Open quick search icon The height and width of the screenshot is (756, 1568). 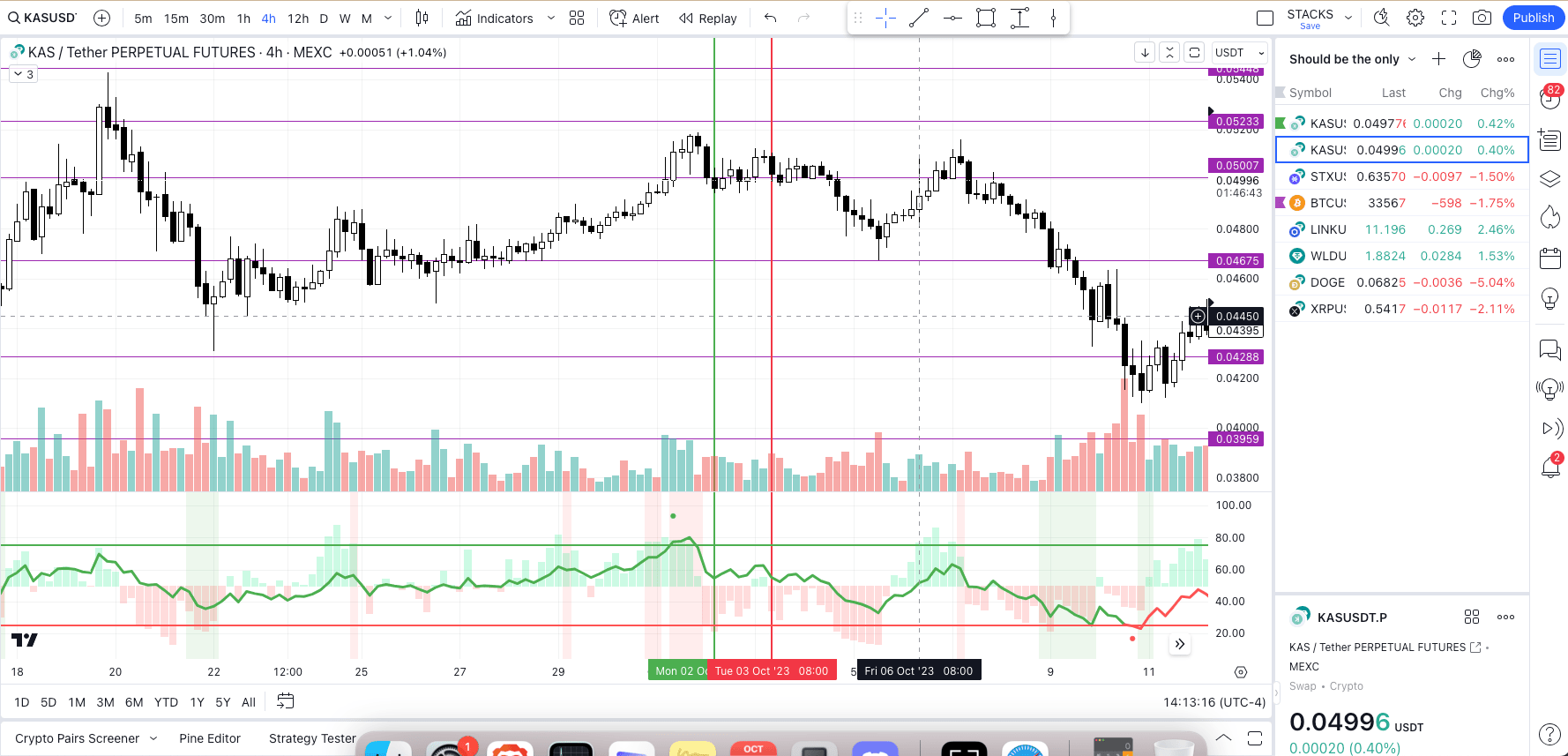click(1382, 18)
